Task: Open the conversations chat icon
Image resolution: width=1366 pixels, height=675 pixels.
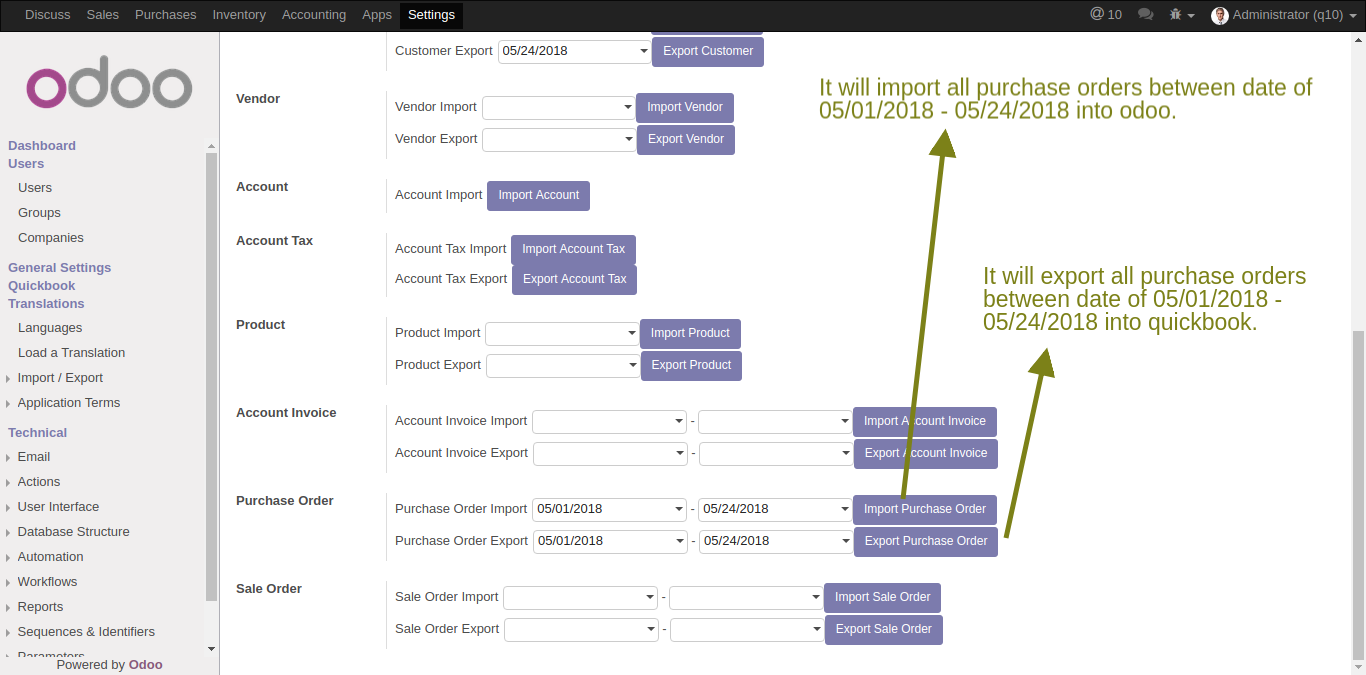Action: [1146, 15]
